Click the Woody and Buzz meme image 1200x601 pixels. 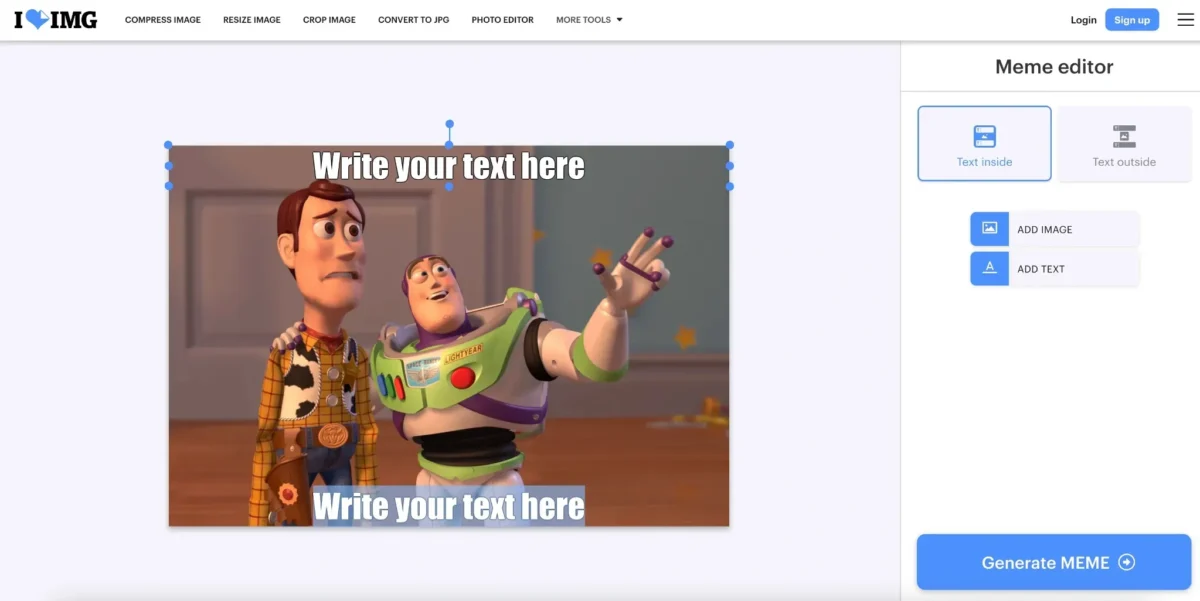click(x=449, y=336)
